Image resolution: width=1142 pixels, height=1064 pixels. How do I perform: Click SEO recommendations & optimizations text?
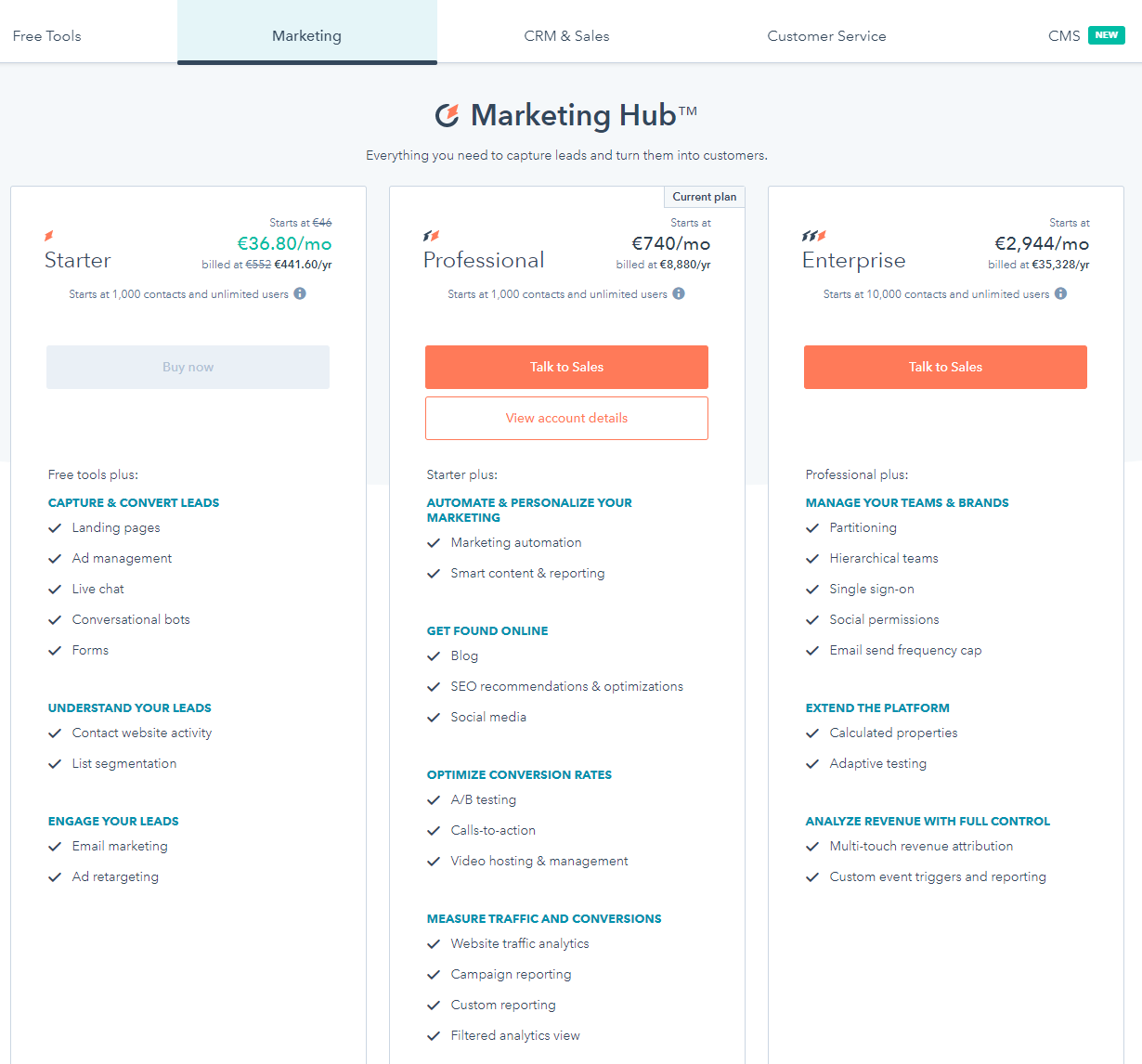click(x=566, y=686)
